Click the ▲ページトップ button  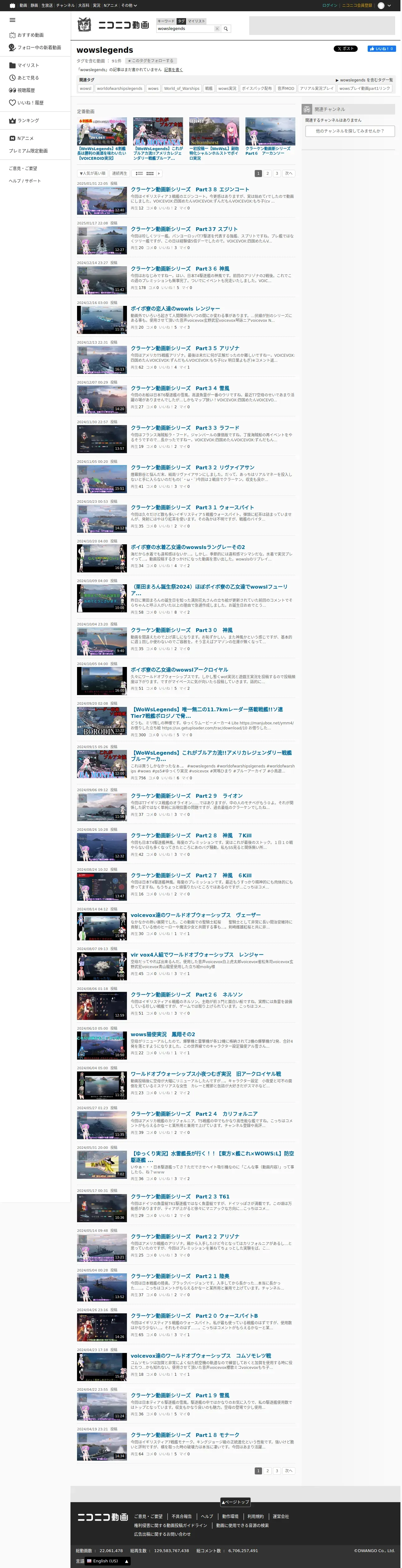pyautogui.click(x=235, y=1502)
